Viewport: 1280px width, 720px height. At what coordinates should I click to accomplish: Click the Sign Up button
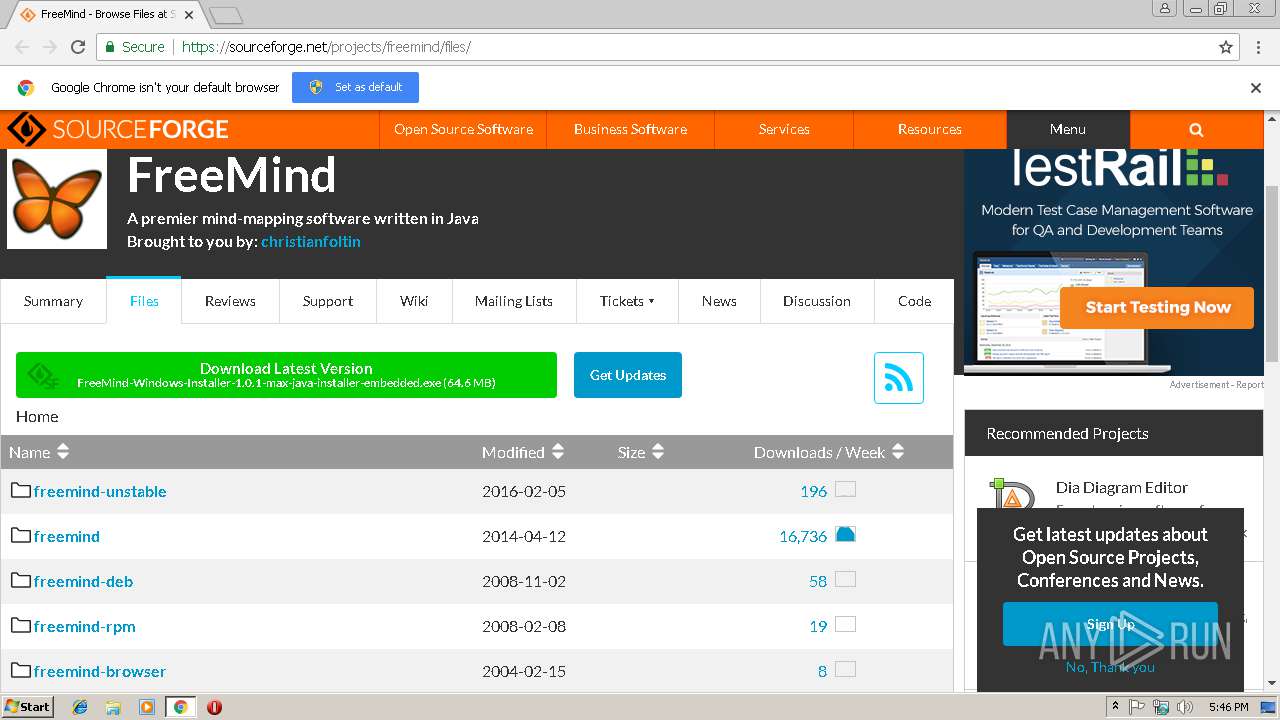pyautogui.click(x=1110, y=624)
